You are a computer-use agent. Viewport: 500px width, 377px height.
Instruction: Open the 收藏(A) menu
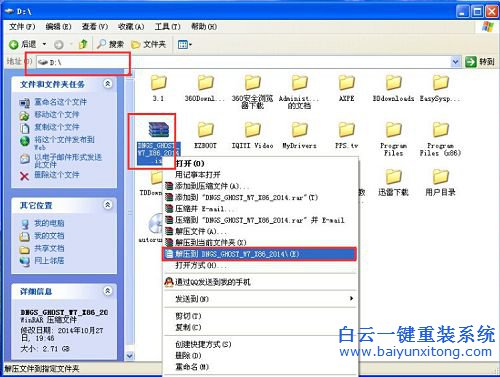pyautogui.click(x=131, y=26)
